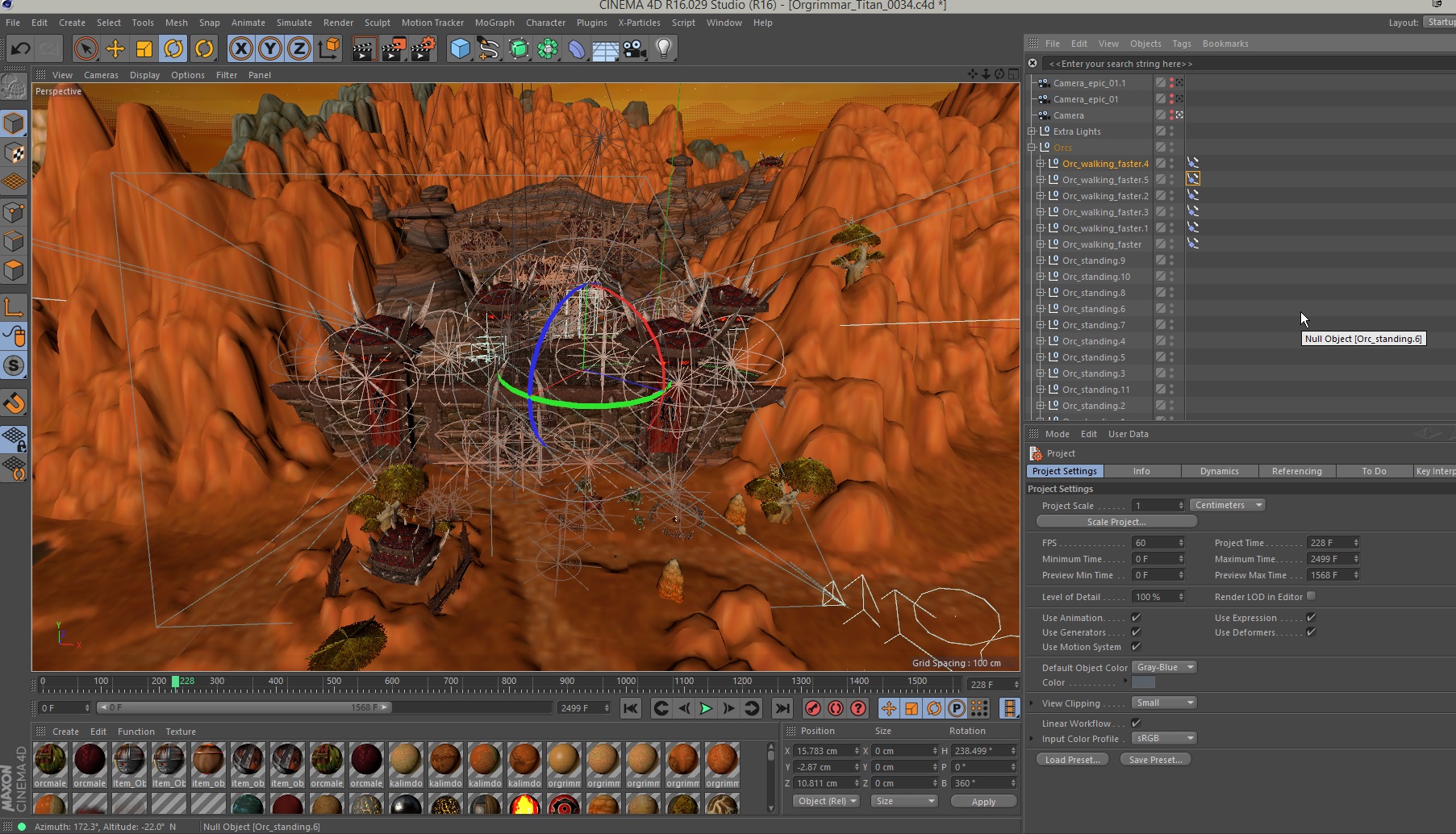The image size is (1456, 834).
Task: Open the X-Particles menu
Action: [639, 23]
